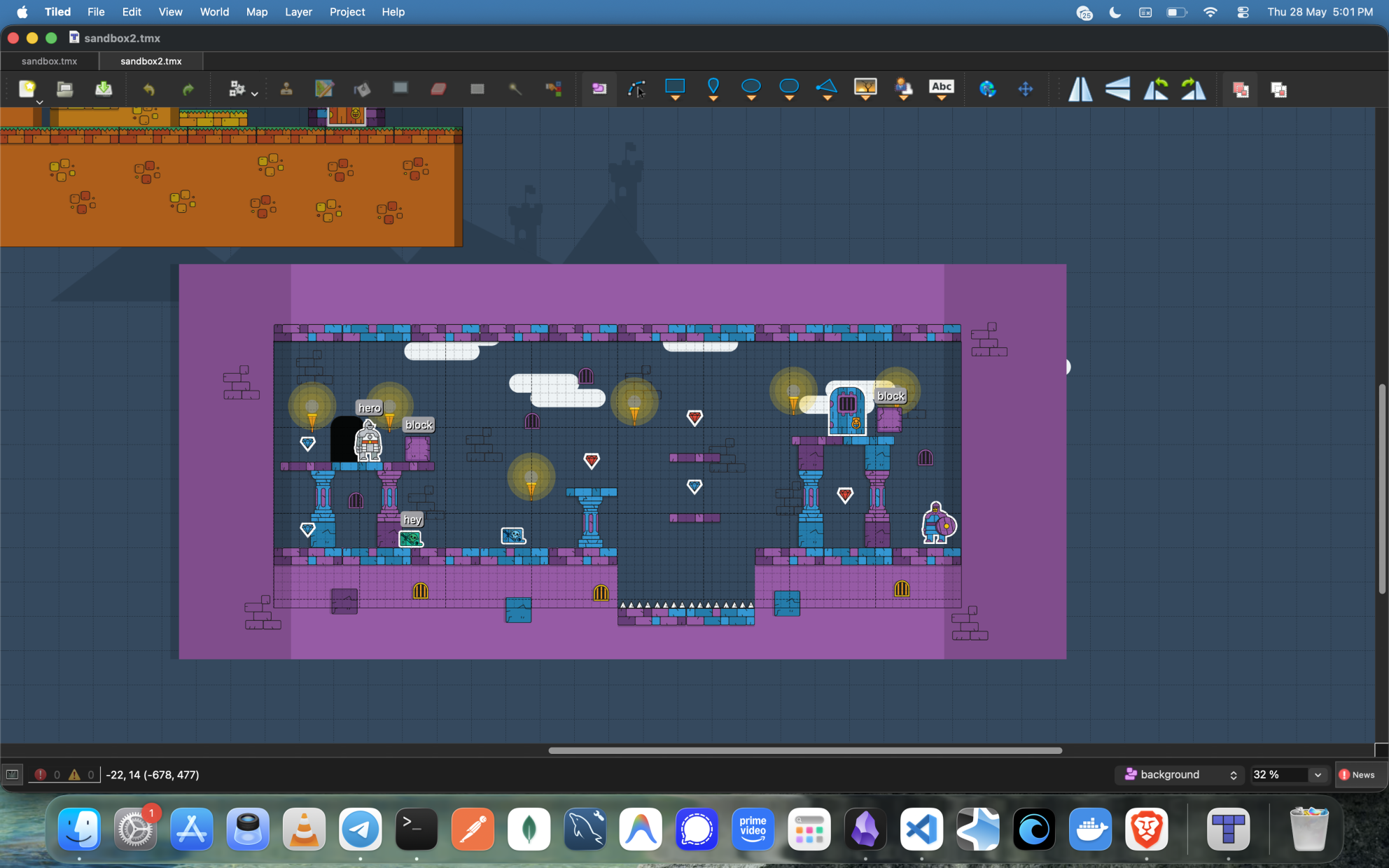Choose the Insert Template tool
This screenshot has height=868, width=1389.
point(903,89)
